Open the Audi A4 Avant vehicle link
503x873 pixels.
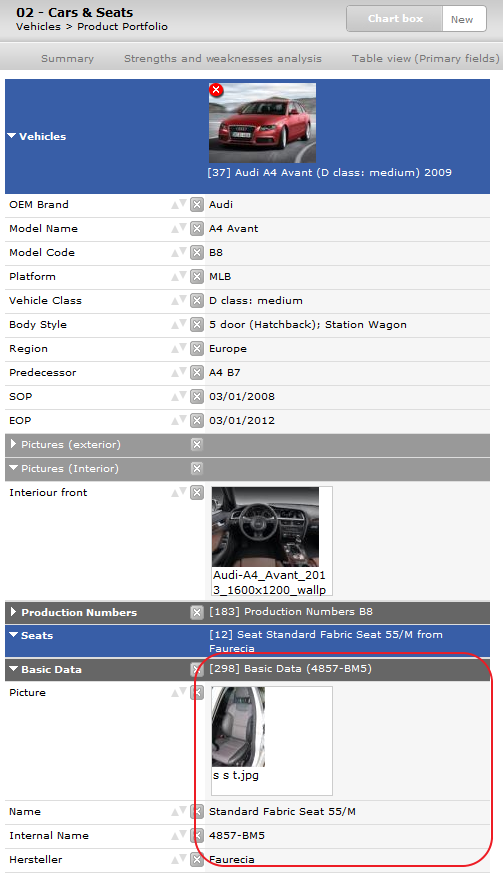point(329,173)
